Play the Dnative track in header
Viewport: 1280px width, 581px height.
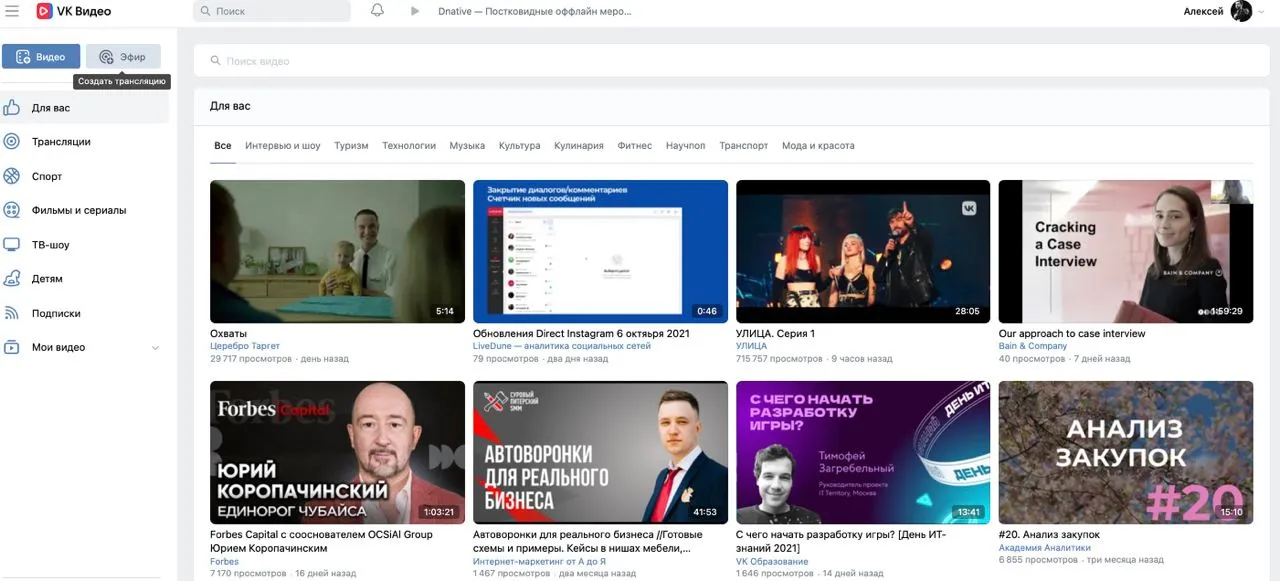coord(415,11)
